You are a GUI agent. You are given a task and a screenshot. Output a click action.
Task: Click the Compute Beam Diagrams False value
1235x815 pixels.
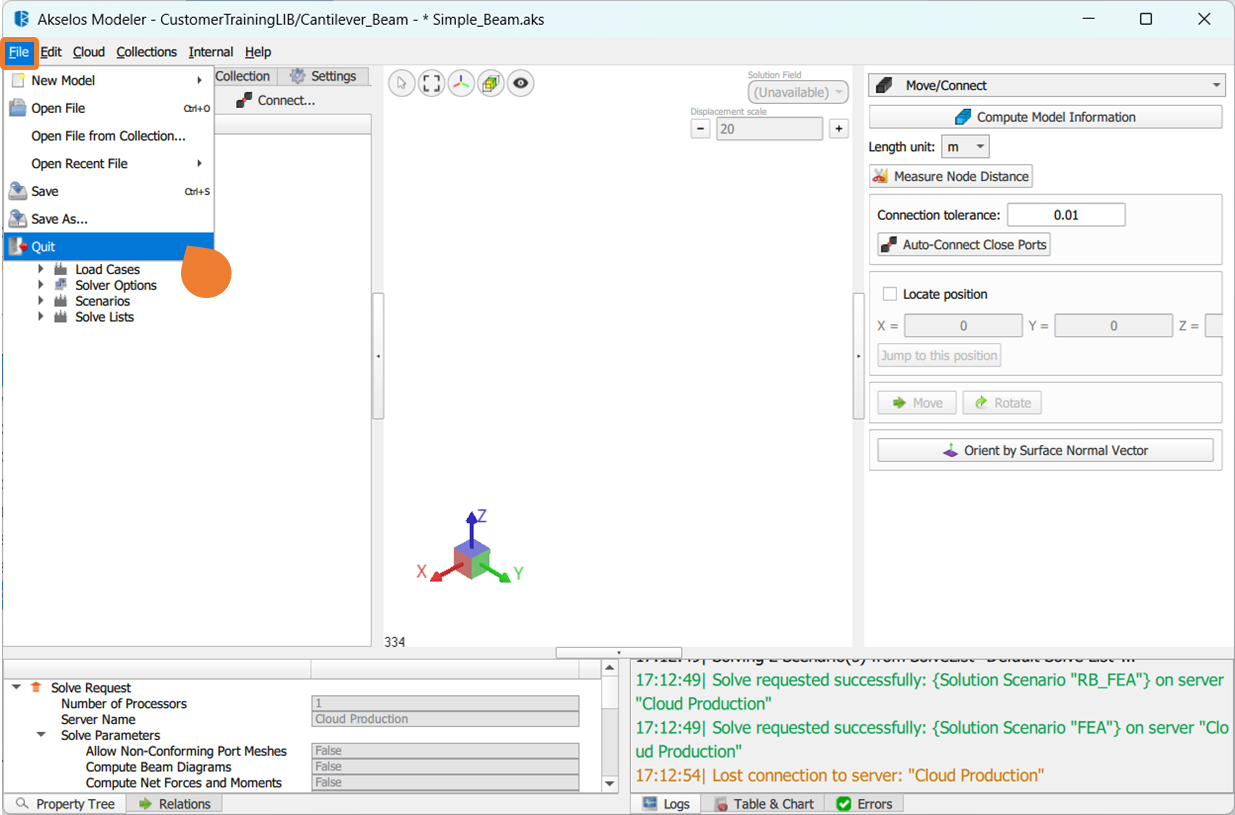pyautogui.click(x=445, y=767)
